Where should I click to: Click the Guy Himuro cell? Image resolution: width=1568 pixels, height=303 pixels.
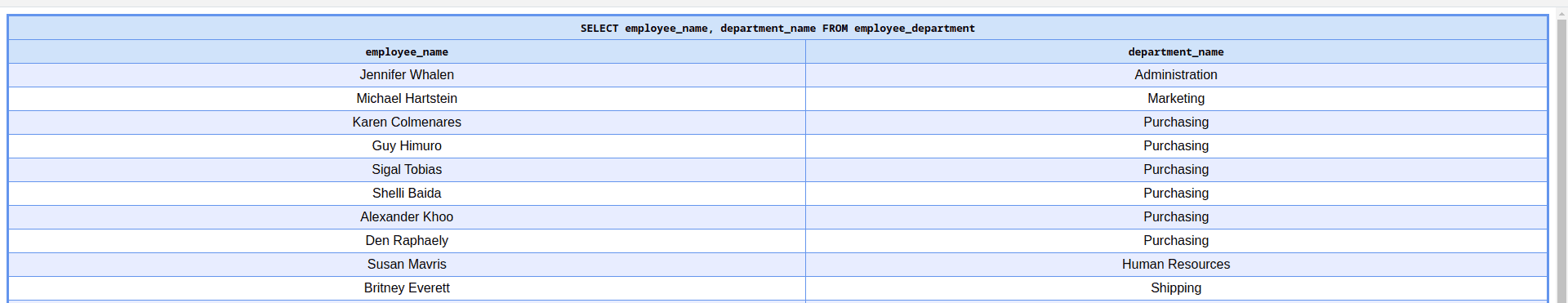[407, 146]
